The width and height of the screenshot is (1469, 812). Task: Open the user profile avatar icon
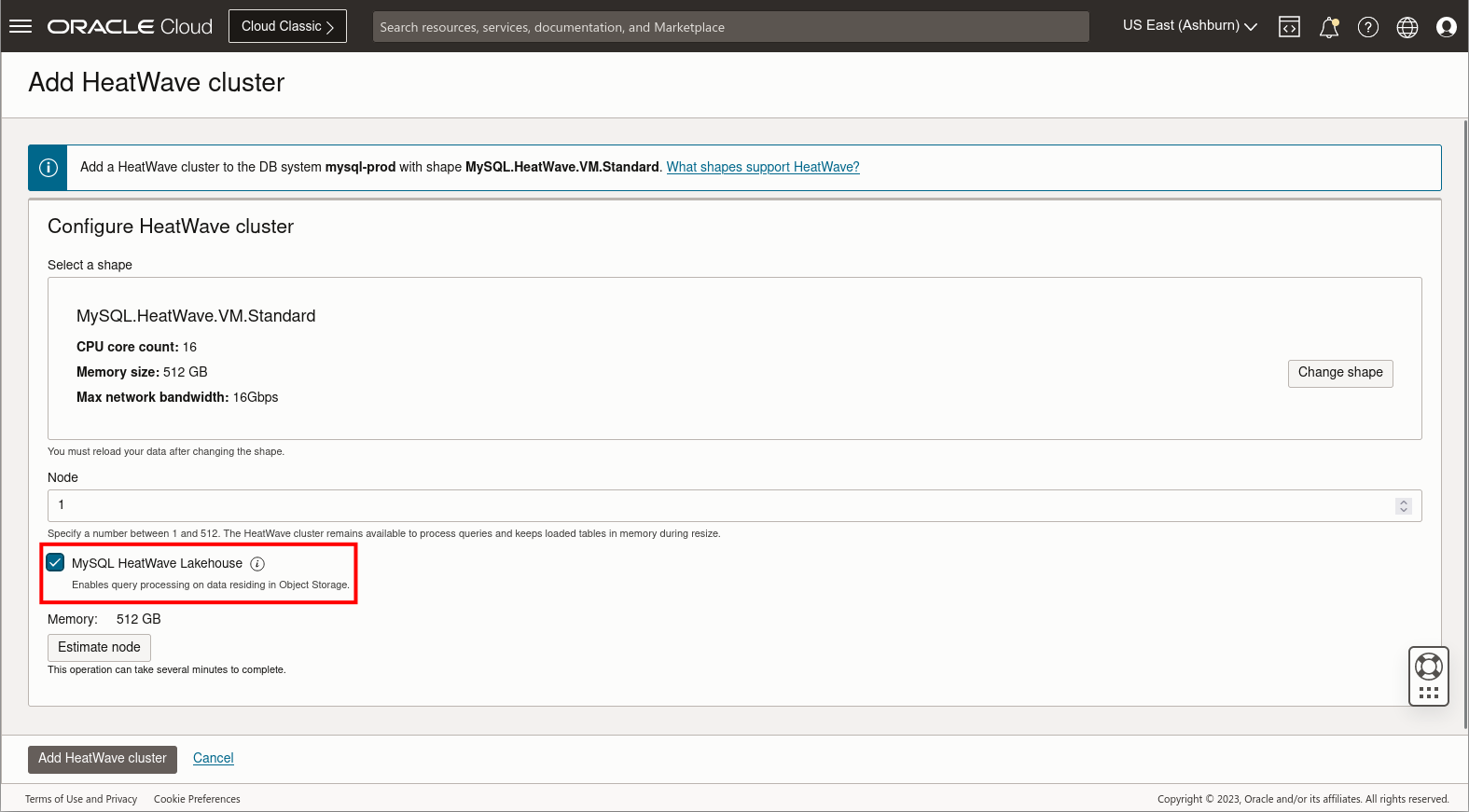[1447, 27]
